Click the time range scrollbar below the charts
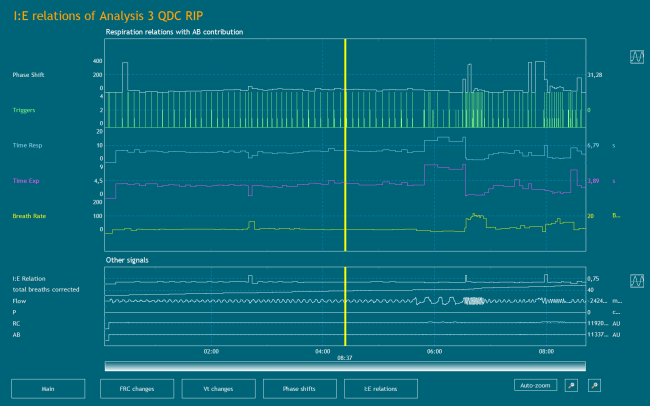The height and width of the screenshot is (406, 650). click(344, 365)
